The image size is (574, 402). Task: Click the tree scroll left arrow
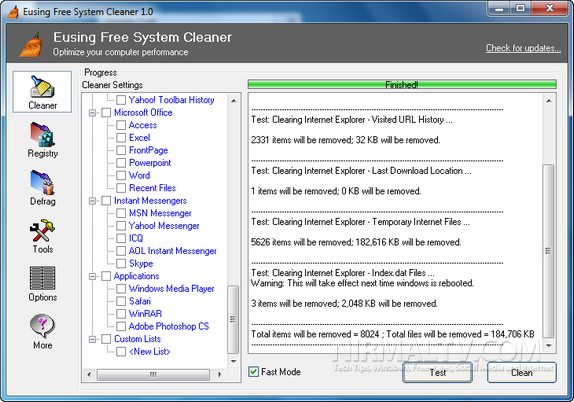(89, 374)
